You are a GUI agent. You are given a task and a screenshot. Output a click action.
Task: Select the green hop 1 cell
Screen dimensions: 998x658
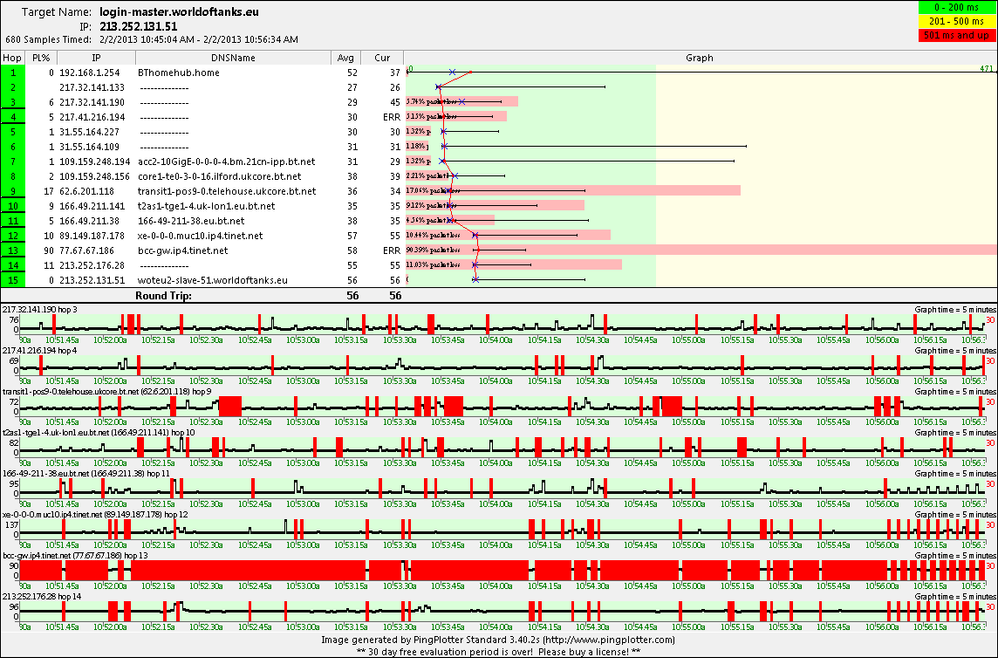(x=13, y=73)
